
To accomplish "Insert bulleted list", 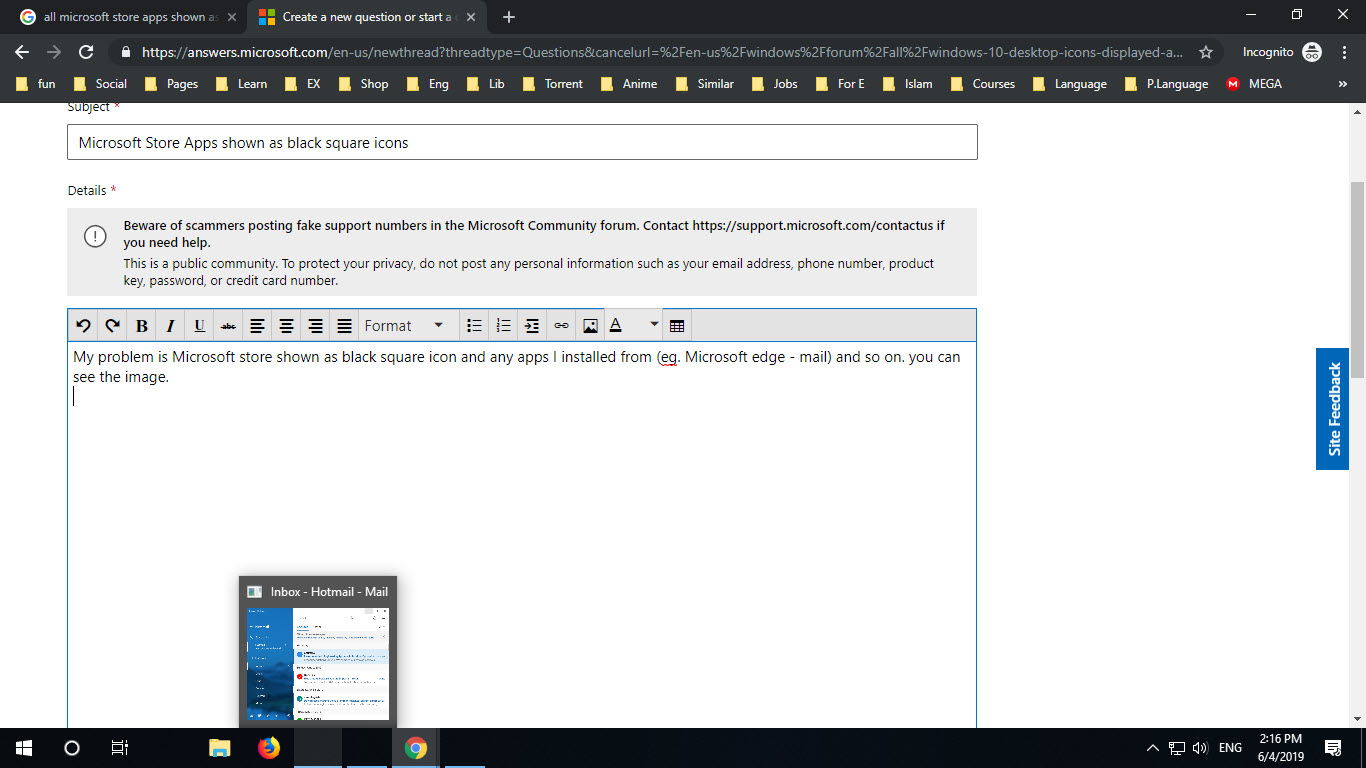I will click(475, 326).
